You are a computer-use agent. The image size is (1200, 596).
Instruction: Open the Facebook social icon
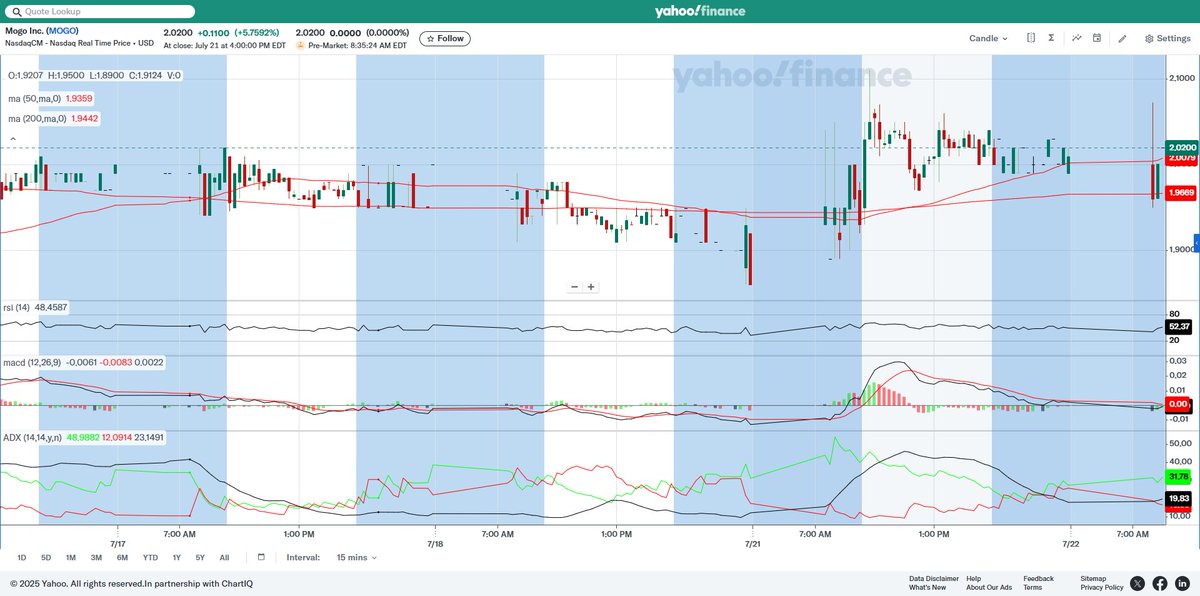(x=1160, y=583)
